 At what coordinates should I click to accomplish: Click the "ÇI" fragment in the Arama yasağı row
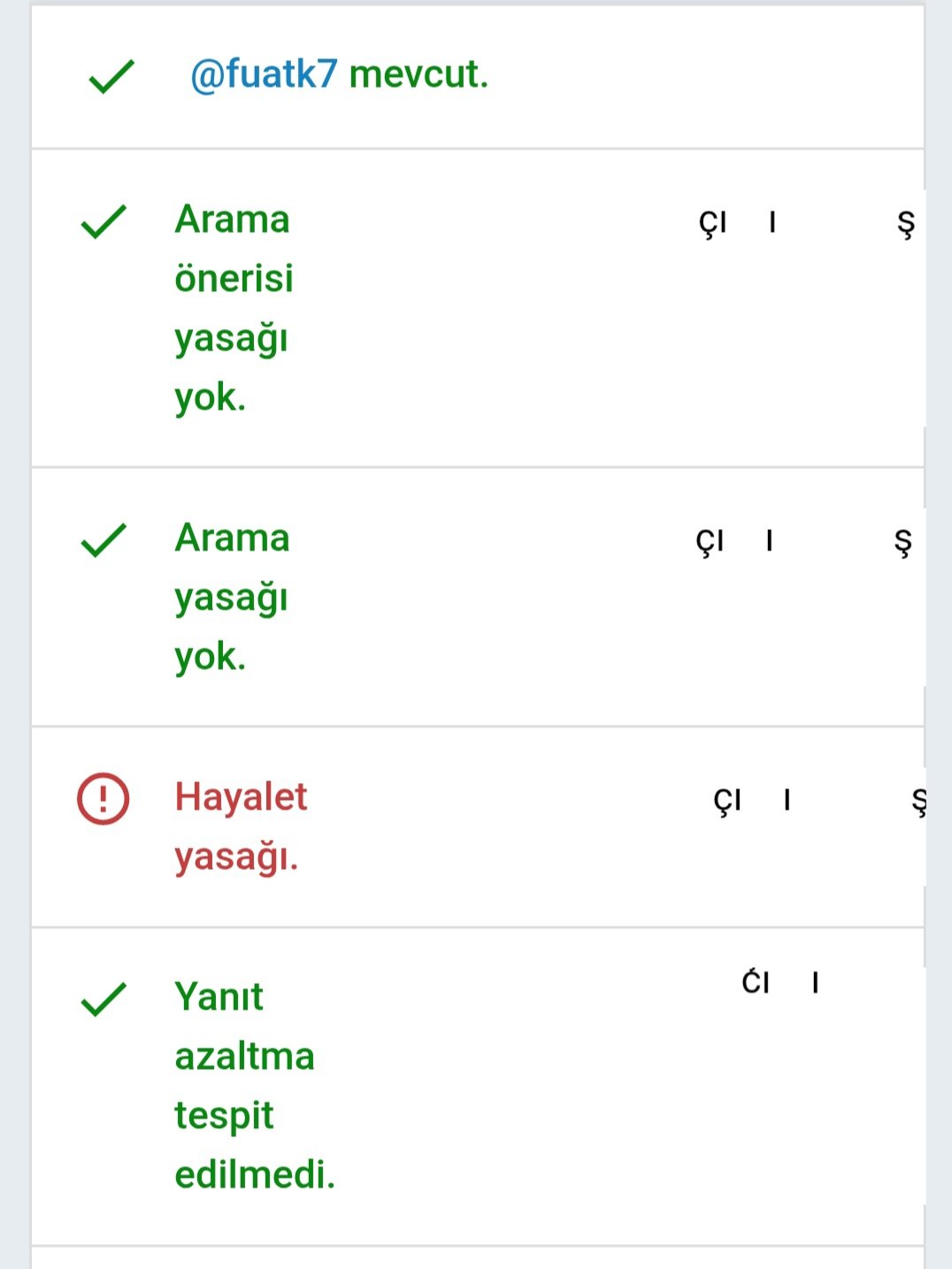[x=710, y=541]
